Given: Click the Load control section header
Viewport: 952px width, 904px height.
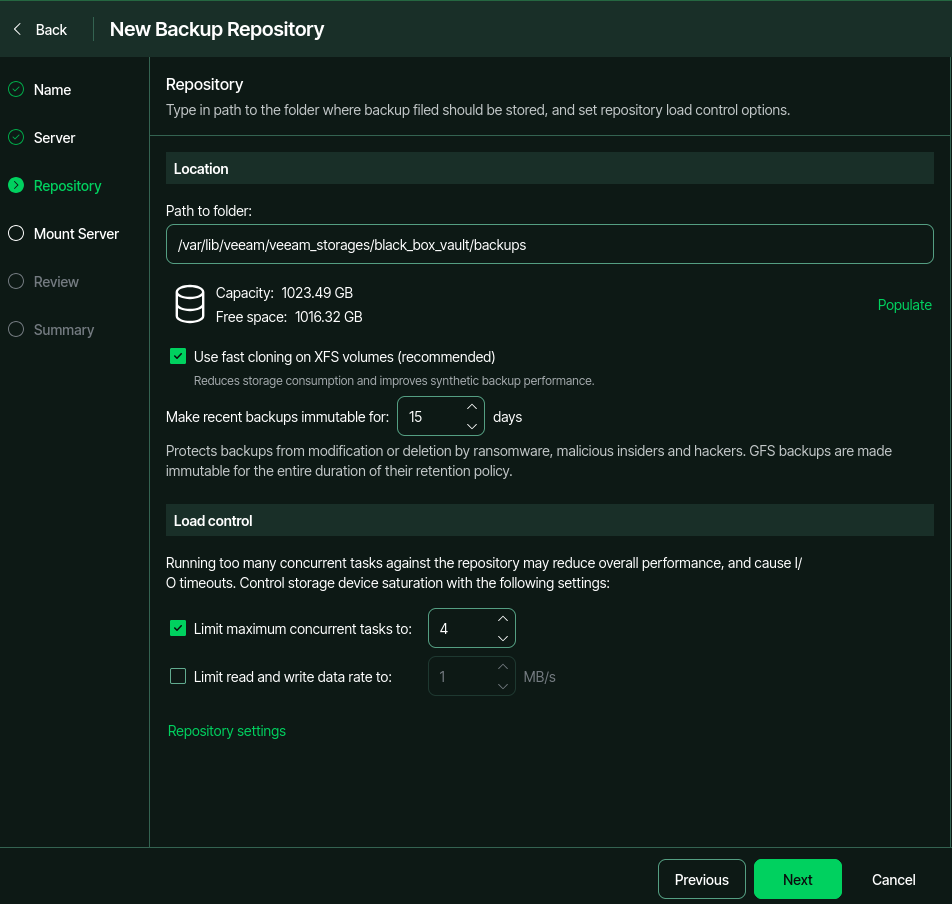Looking at the screenshot, I should coord(549,520).
